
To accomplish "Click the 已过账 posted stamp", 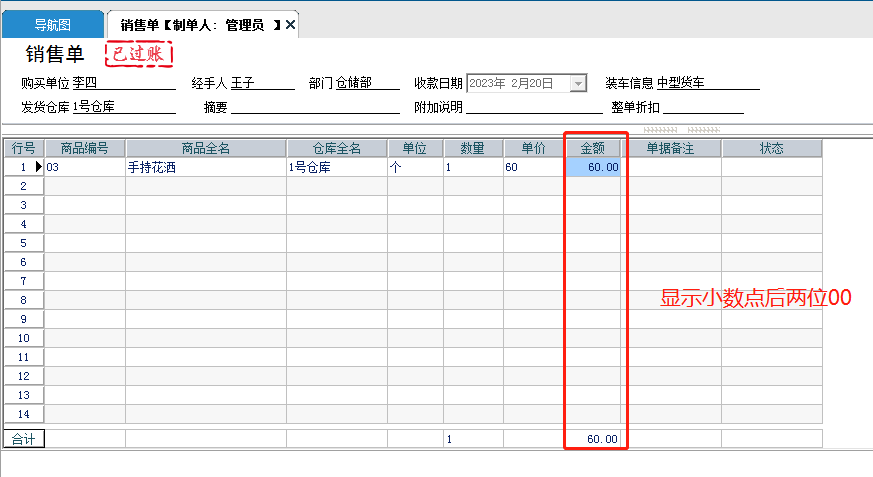I will pos(139,54).
